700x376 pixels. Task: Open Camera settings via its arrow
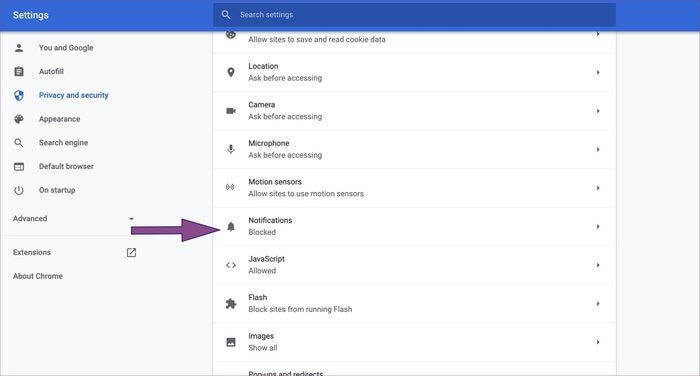pyautogui.click(x=598, y=111)
